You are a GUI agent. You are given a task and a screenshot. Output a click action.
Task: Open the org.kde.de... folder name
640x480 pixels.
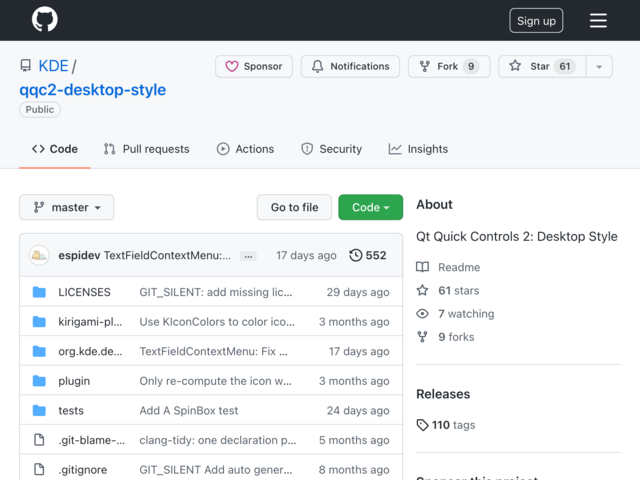[x=90, y=351]
